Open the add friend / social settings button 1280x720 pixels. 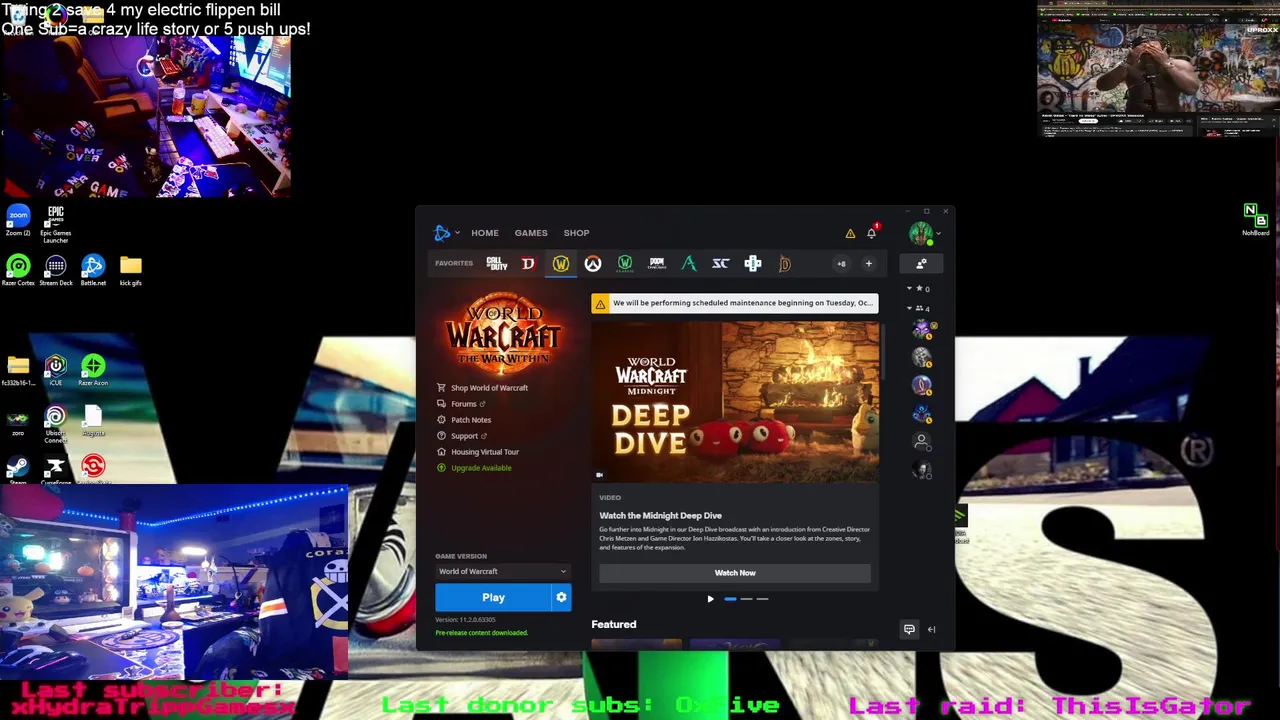(x=921, y=264)
